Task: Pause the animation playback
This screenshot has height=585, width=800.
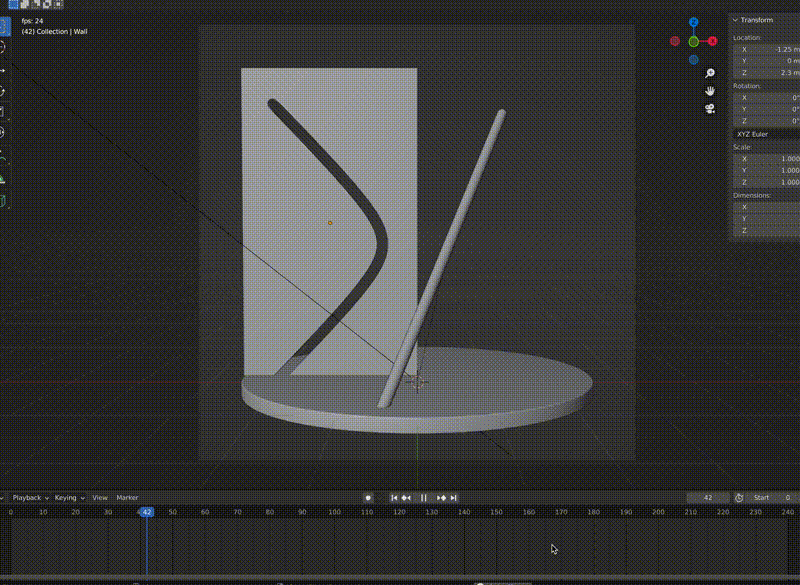Action: point(423,498)
